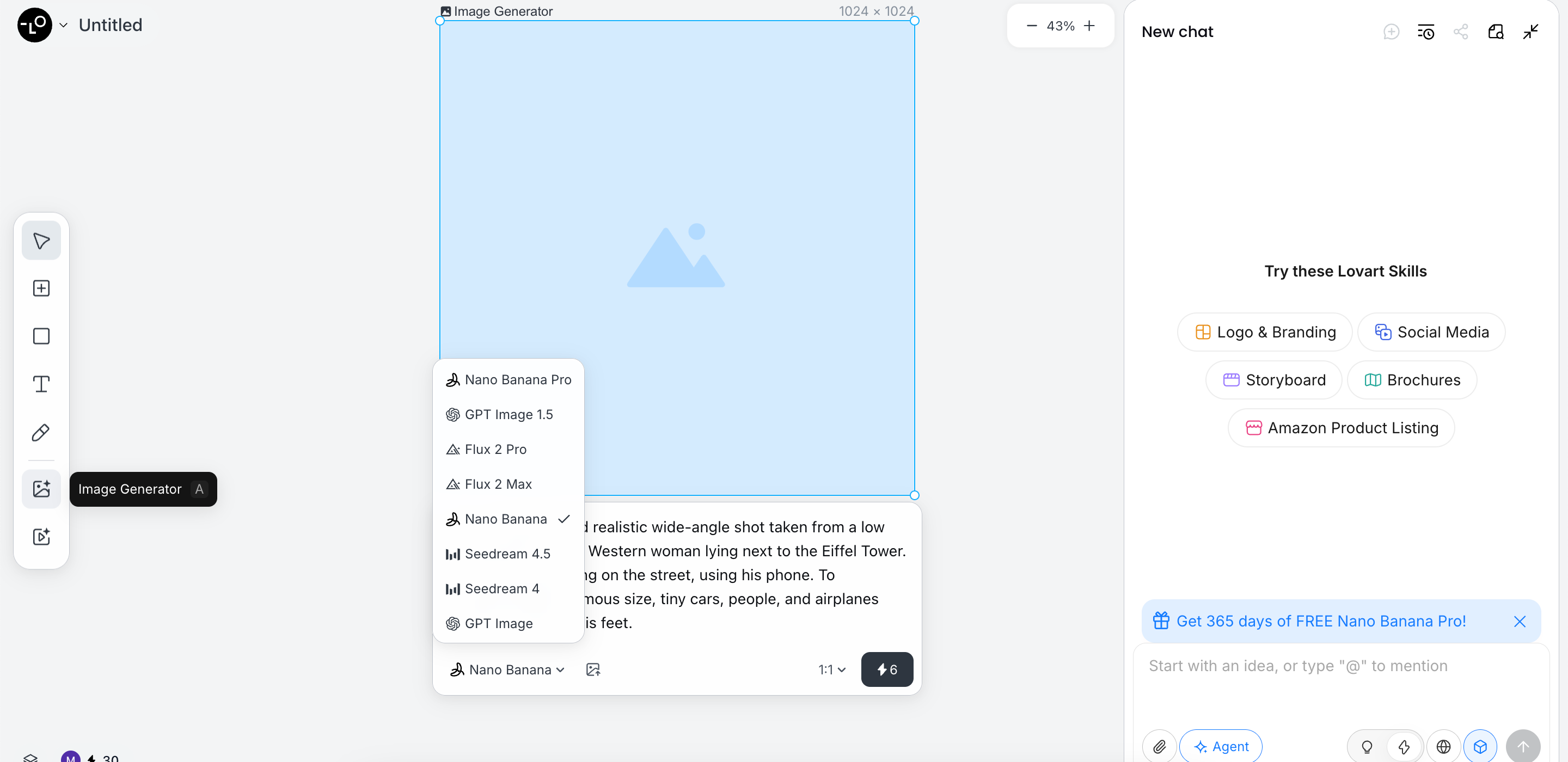Viewport: 1568px width, 762px height.
Task: Switch to lightning fast mode
Action: [x=1404, y=746]
